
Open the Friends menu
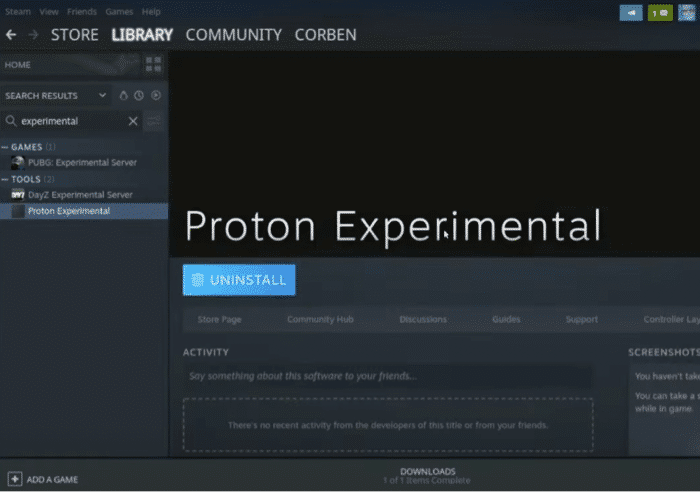click(x=82, y=12)
